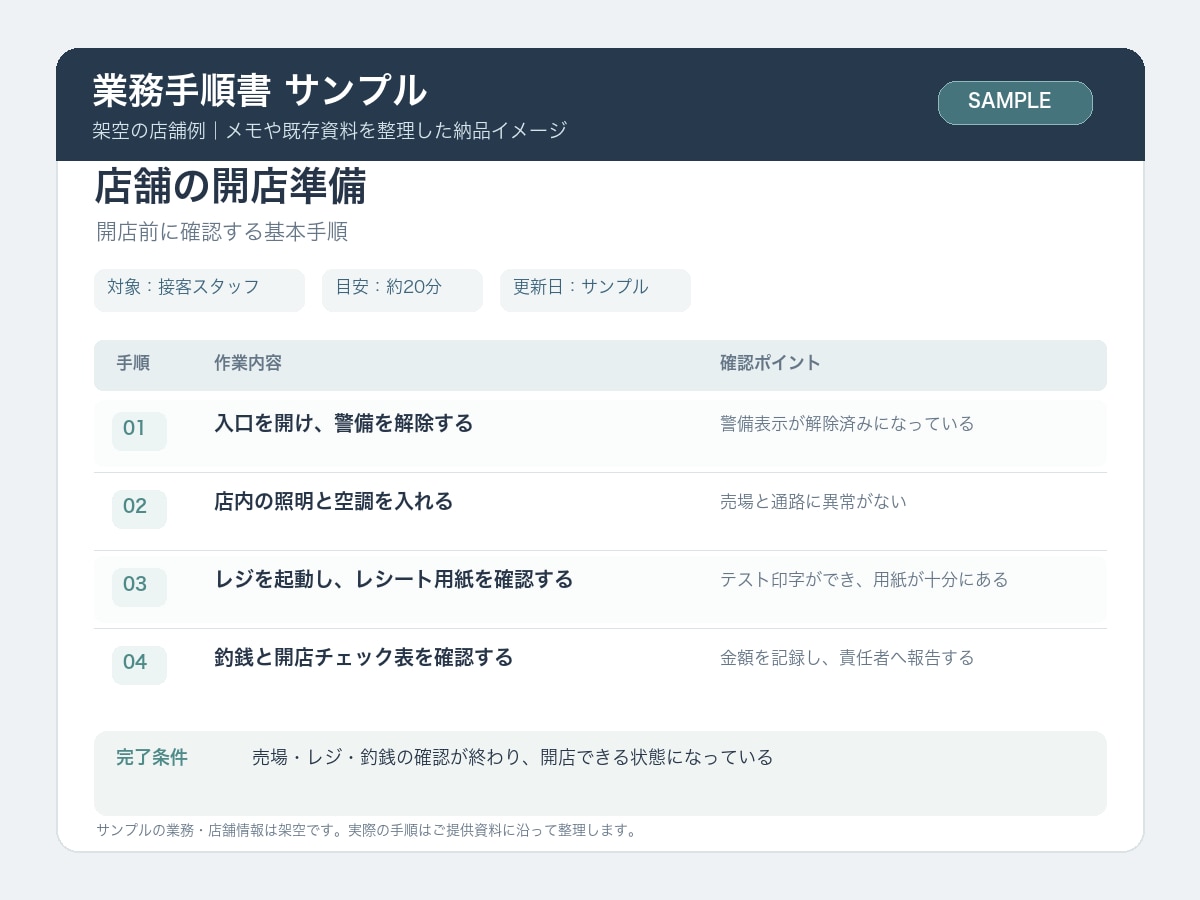Viewport: 1200px width, 900px height.
Task: Click the 完了条件 label
Action: point(152,758)
